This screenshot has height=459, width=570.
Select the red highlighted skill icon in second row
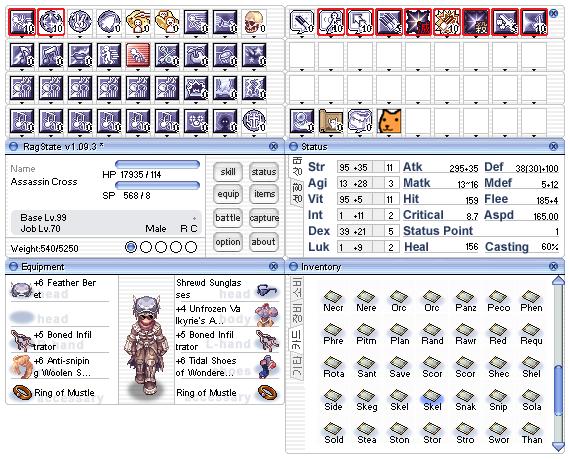click(138, 55)
